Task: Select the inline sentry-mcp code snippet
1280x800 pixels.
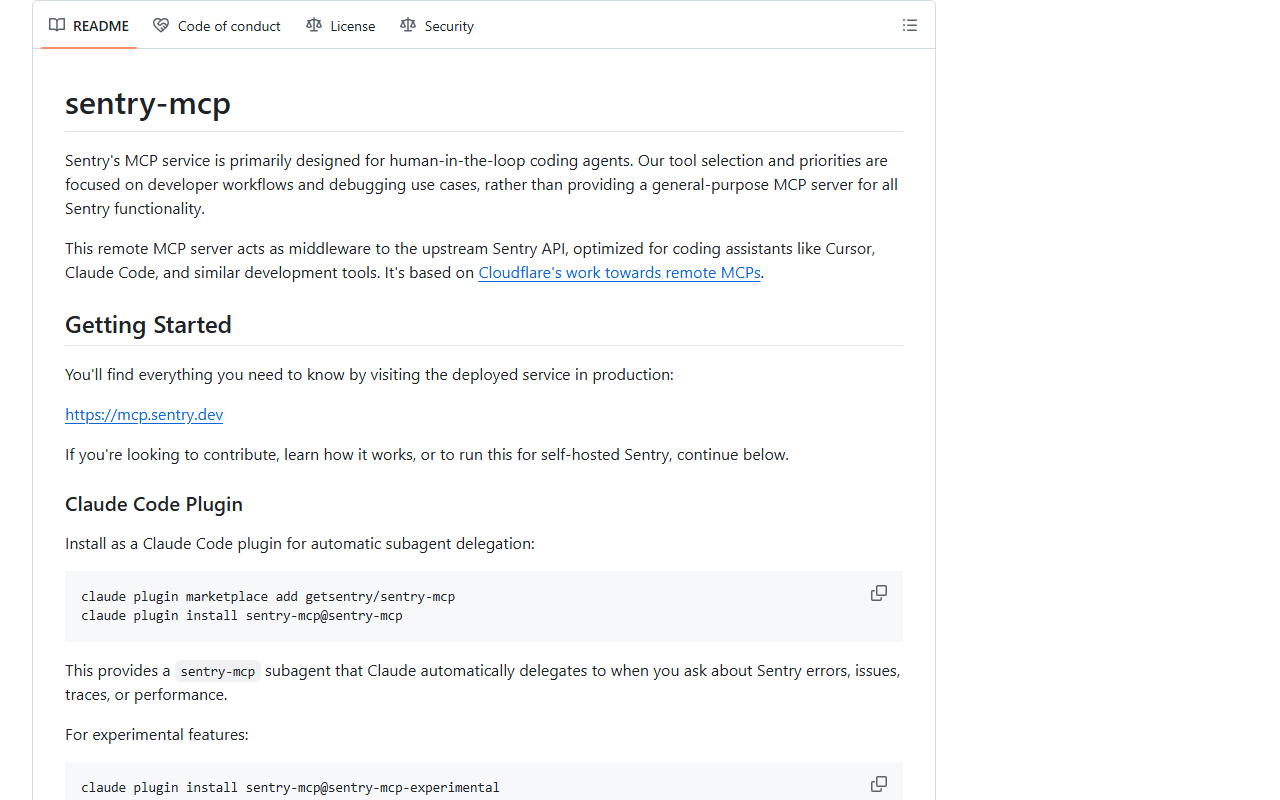Action: (x=218, y=671)
